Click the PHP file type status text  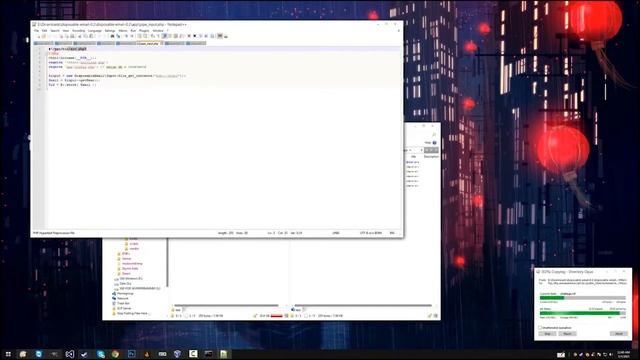coord(53,233)
